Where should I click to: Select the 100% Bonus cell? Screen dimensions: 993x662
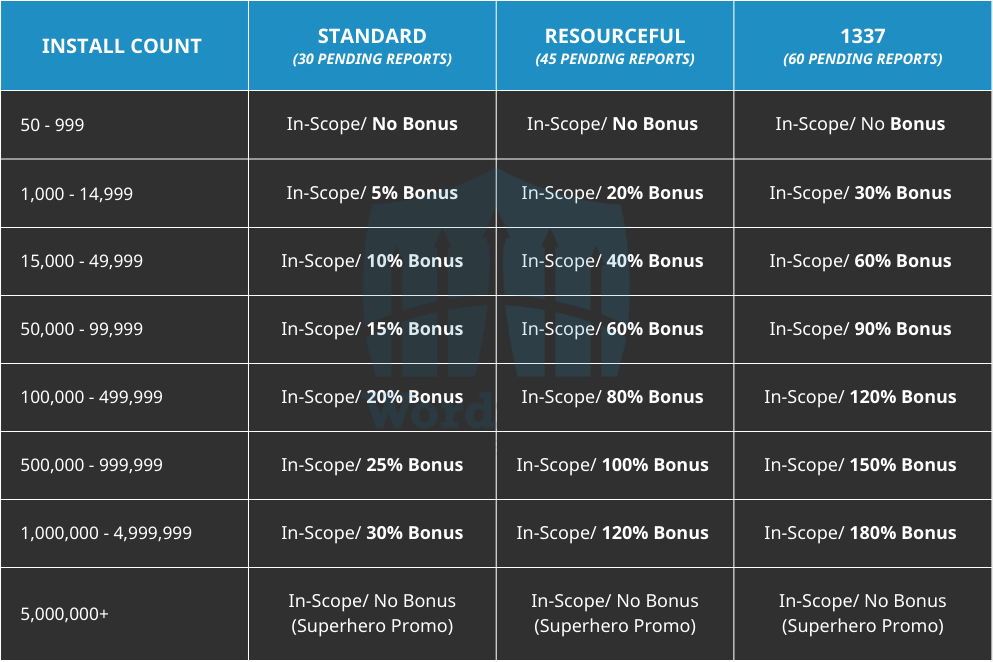click(612, 465)
